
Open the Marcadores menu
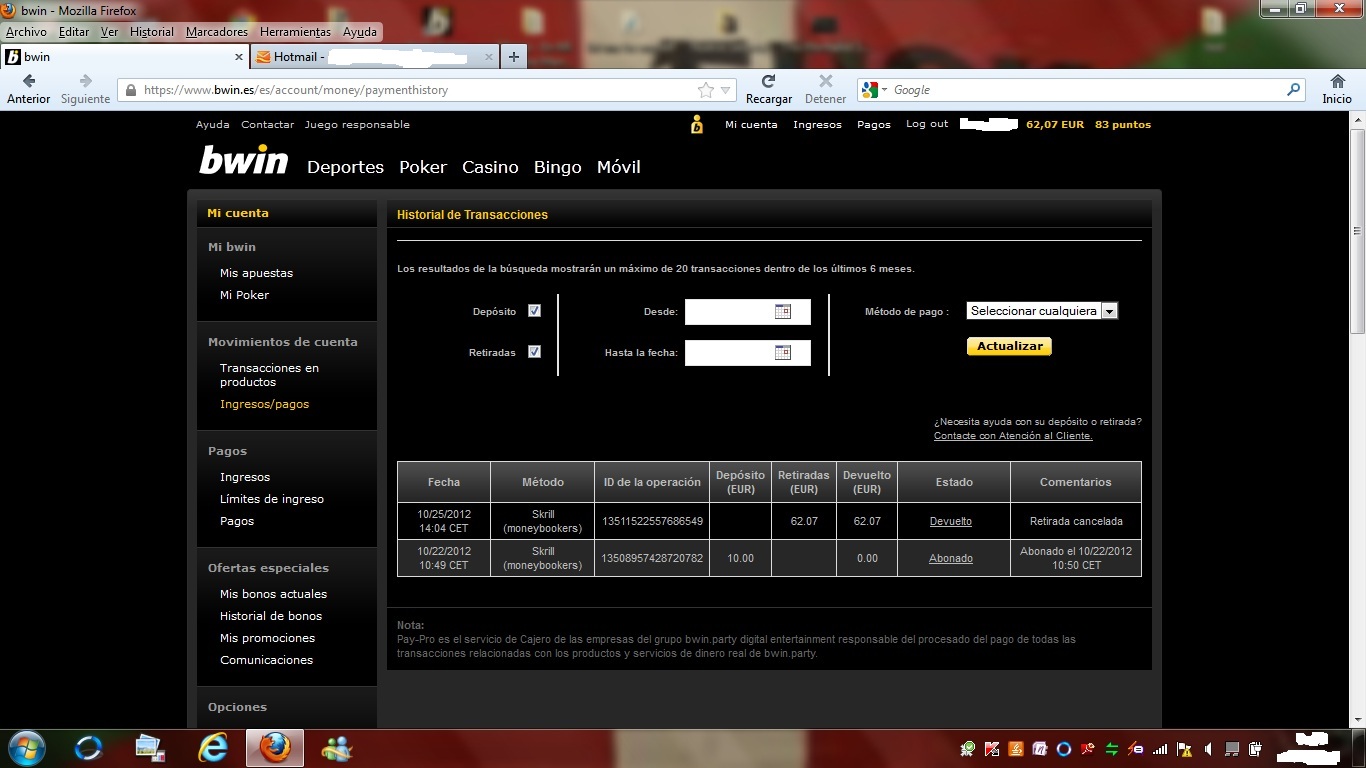tap(217, 32)
